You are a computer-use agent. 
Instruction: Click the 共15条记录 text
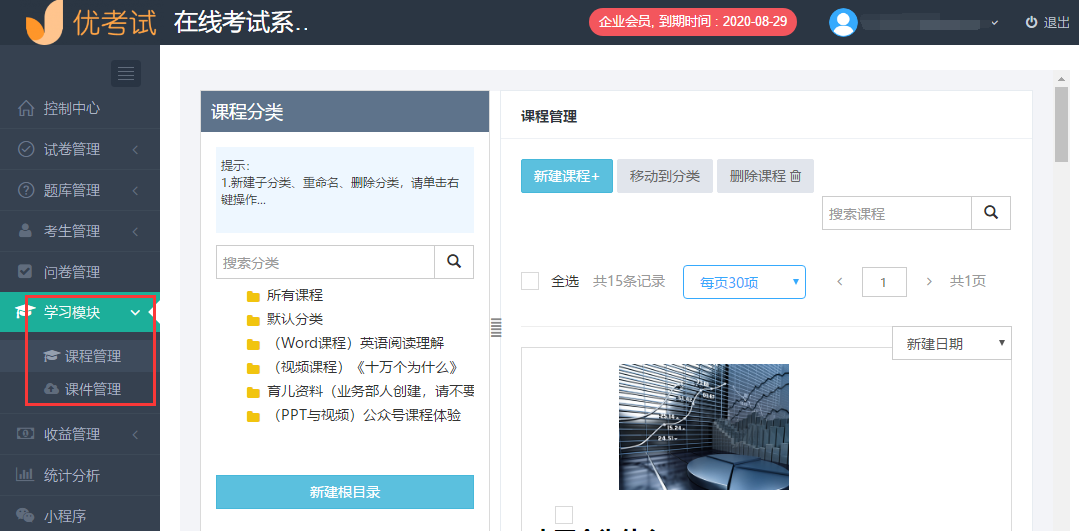pyautogui.click(x=629, y=281)
